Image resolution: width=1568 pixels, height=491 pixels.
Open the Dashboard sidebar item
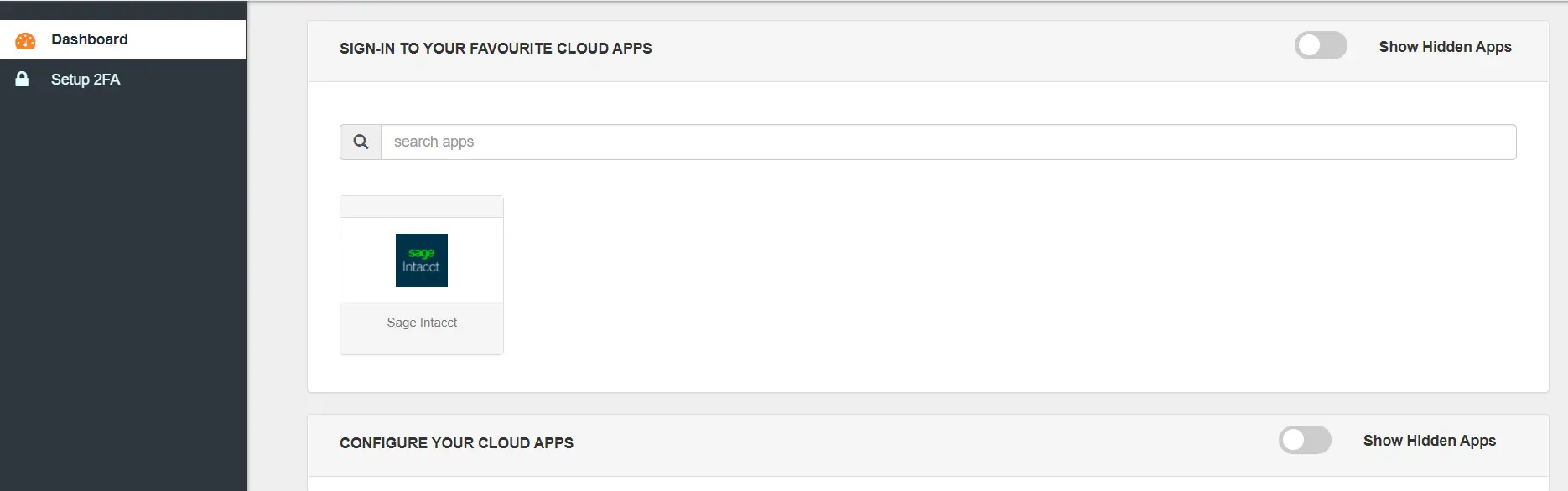point(122,39)
